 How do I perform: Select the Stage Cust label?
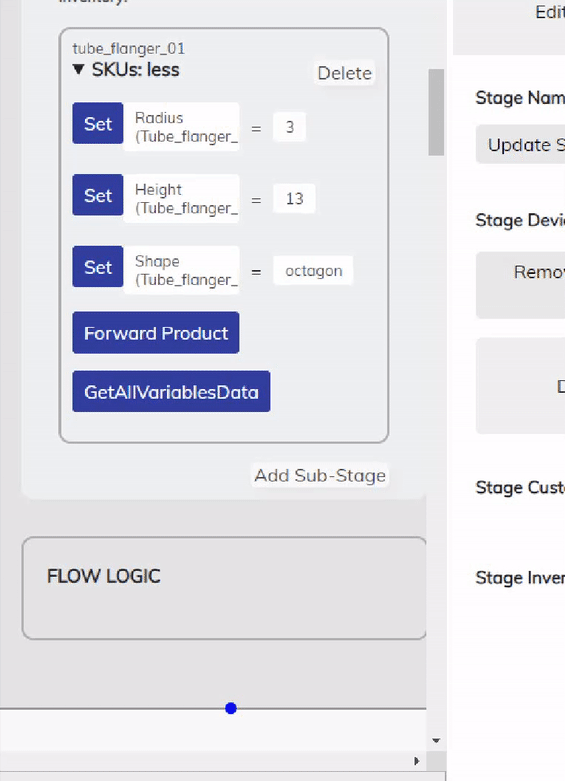coord(520,487)
